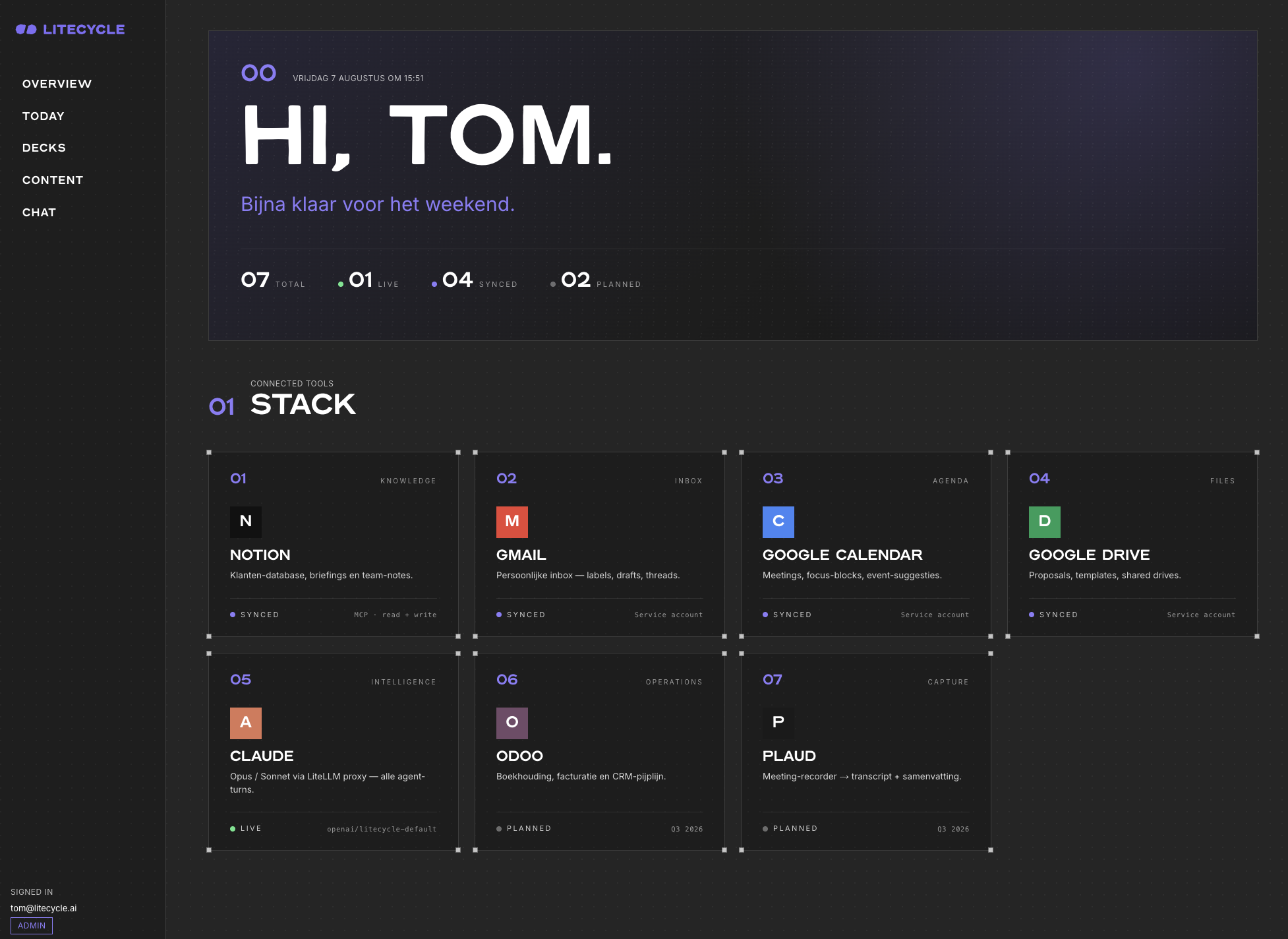Click the Litecycle logo icon
The image size is (1288, 939).
pos(26,30)
